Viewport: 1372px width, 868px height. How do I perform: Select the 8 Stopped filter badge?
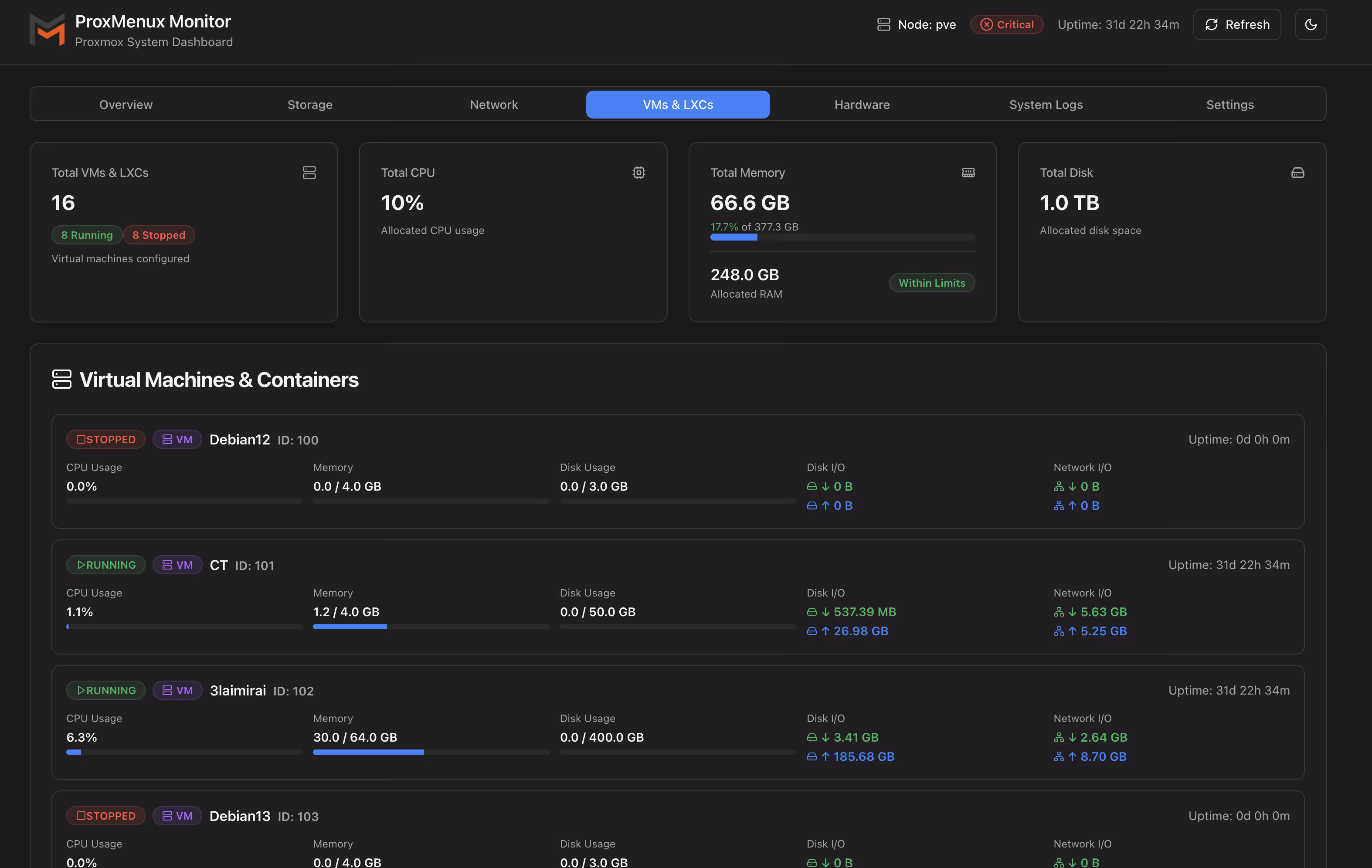(159, 235)
